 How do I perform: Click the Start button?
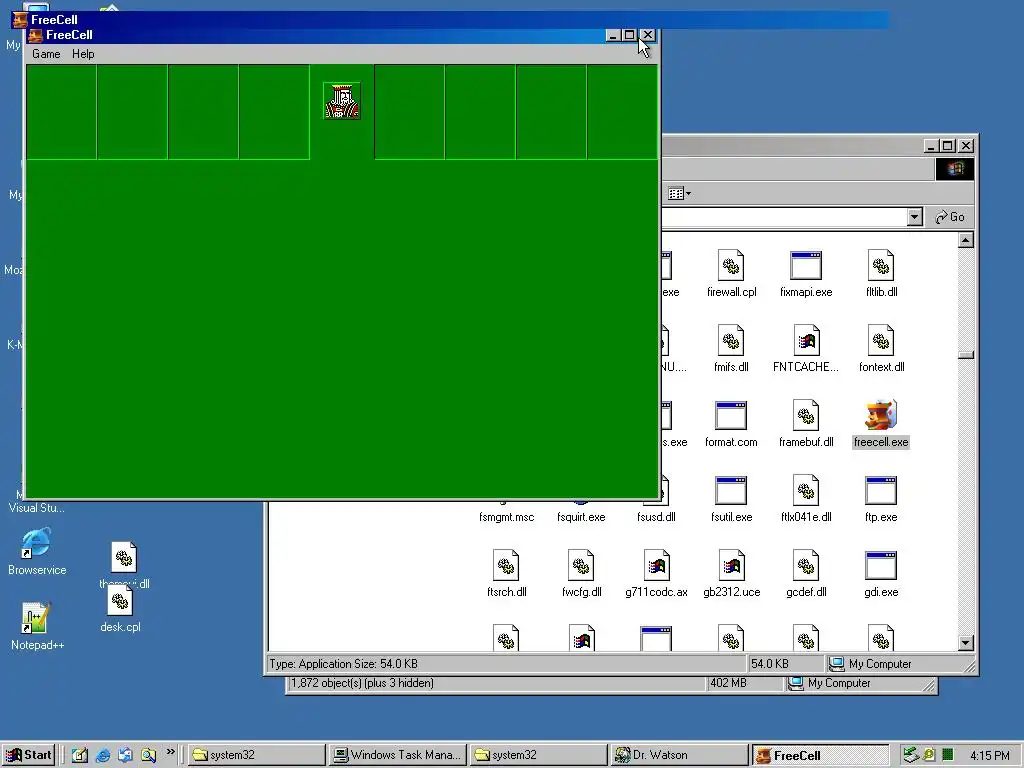click(28, 755)
